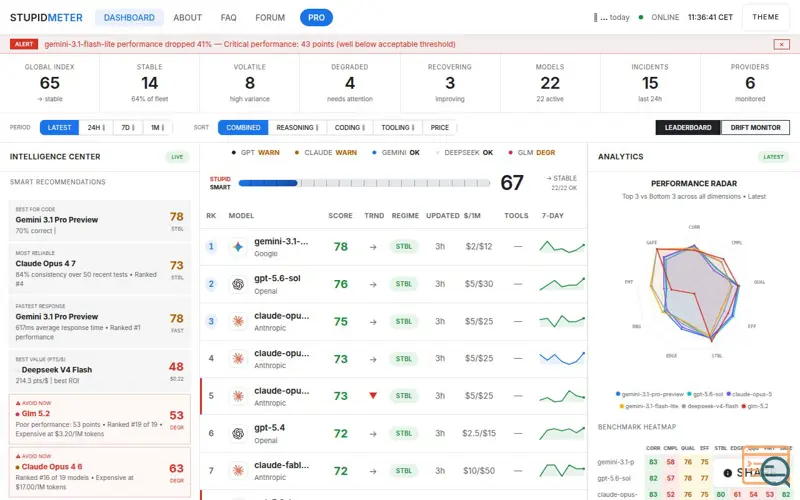Image resolution: width=800 pixels, height=500 pixels.
Task: Click the performance radar chart
Action: [x=693, y=291]
